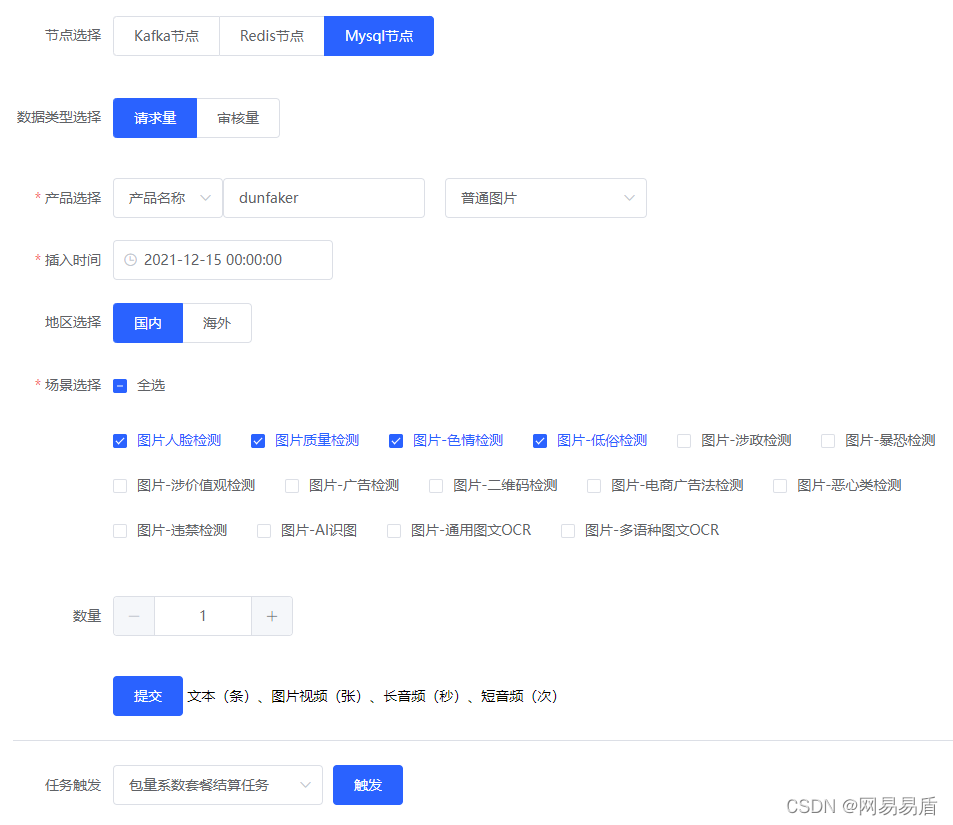The image size is (953, 825).
Task: Click the quantity number input
Action: [x=203, y=616]
